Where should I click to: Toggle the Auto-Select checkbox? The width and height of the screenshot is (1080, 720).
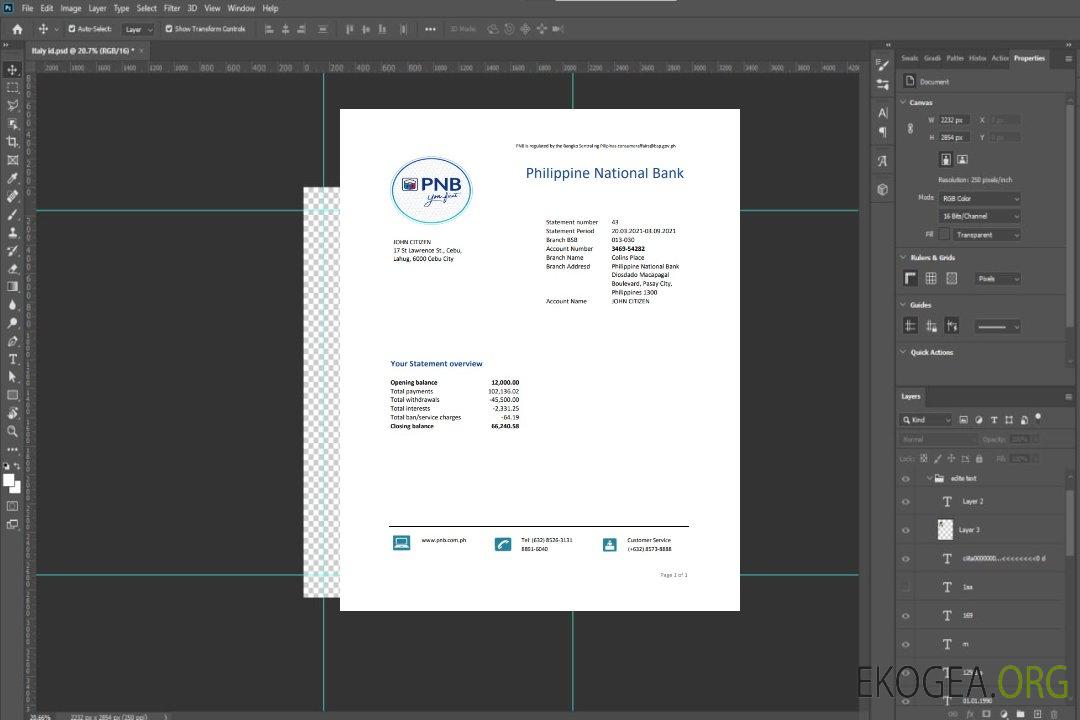(x=72, y=29)
